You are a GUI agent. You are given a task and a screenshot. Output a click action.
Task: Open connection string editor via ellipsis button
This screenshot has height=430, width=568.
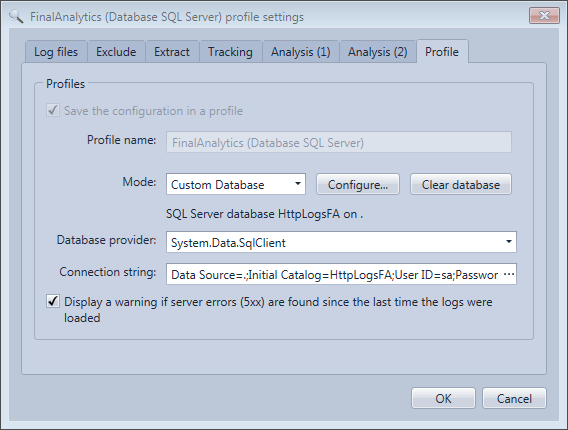point(509,274)
